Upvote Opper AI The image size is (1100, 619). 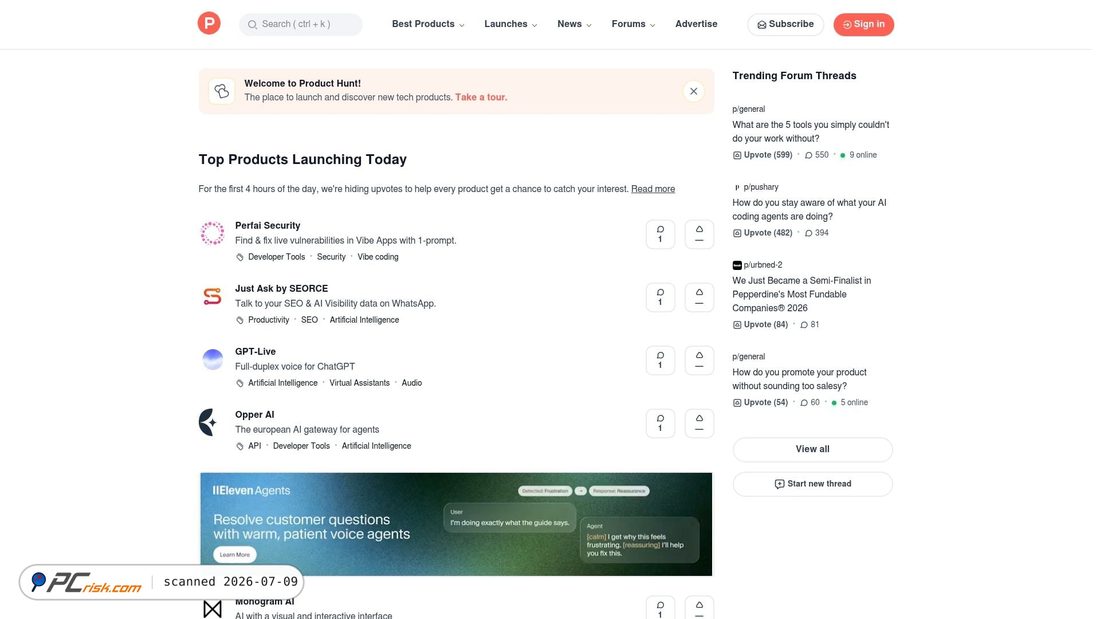point(699,424)
